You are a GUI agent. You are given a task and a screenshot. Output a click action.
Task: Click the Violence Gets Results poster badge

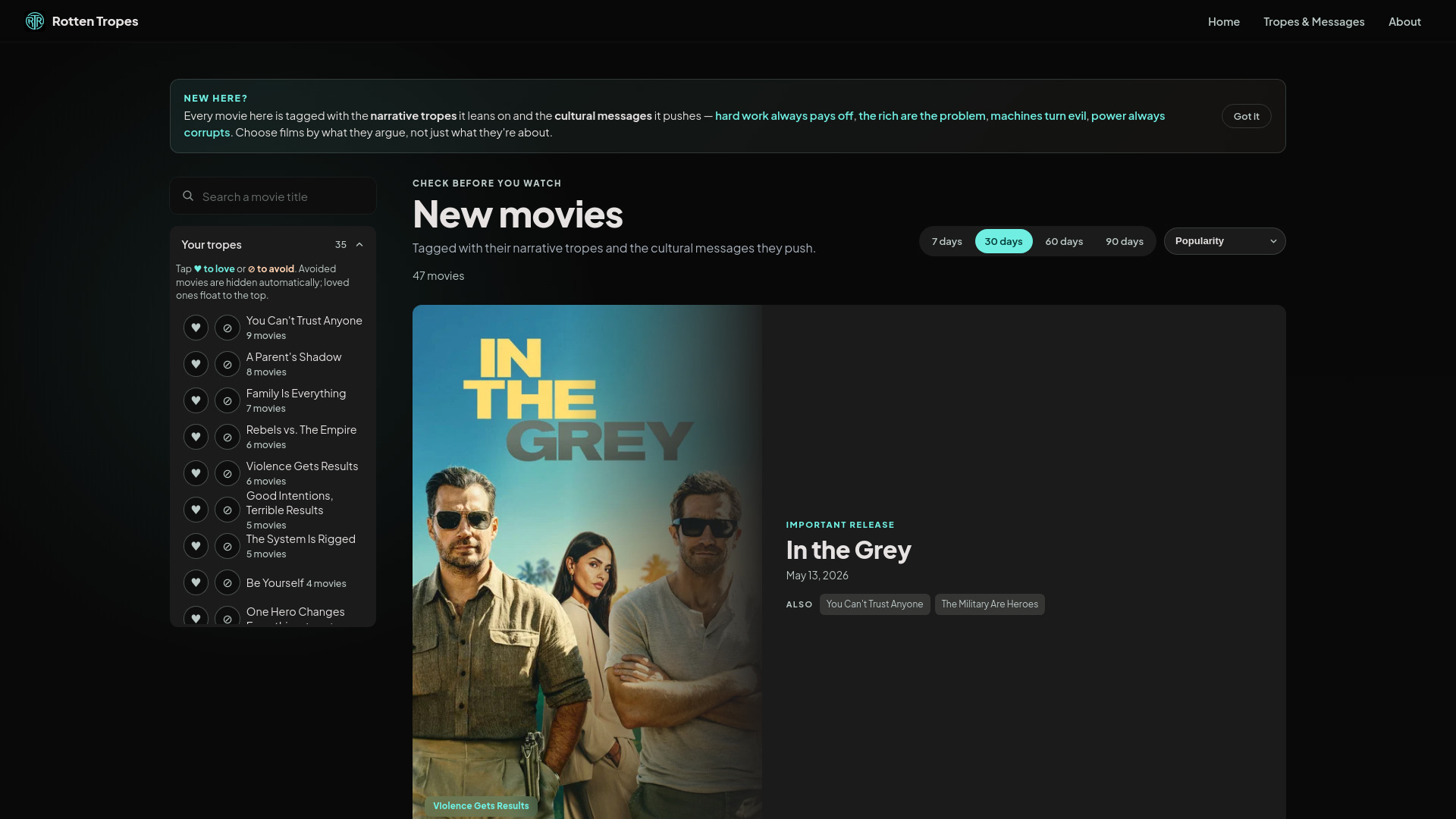pos(481,806)
